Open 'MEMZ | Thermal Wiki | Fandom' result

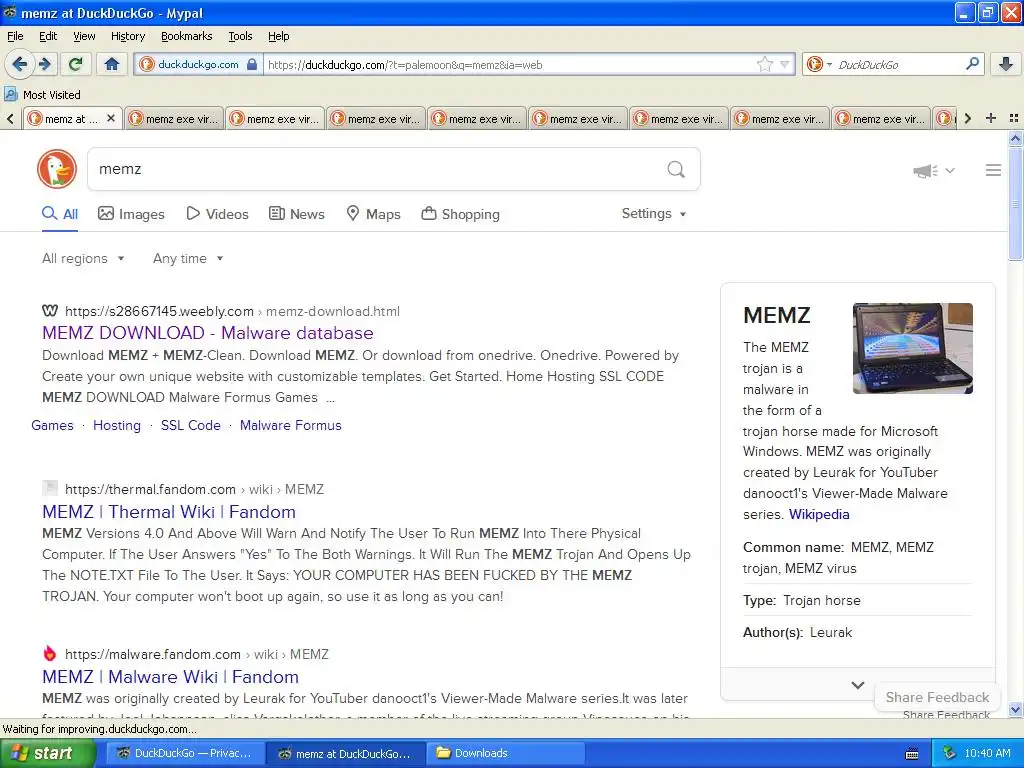(169, 511)
